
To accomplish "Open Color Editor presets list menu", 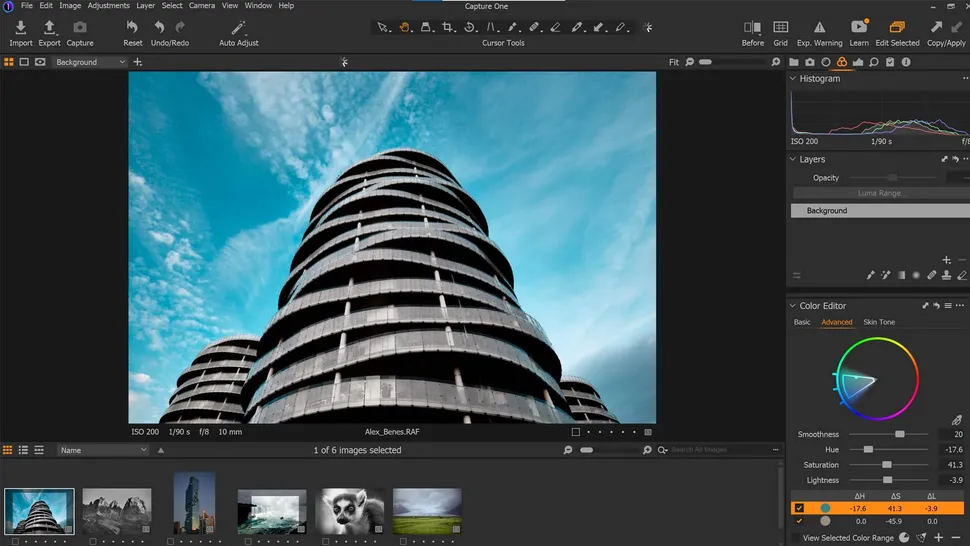I will (948, 305).
